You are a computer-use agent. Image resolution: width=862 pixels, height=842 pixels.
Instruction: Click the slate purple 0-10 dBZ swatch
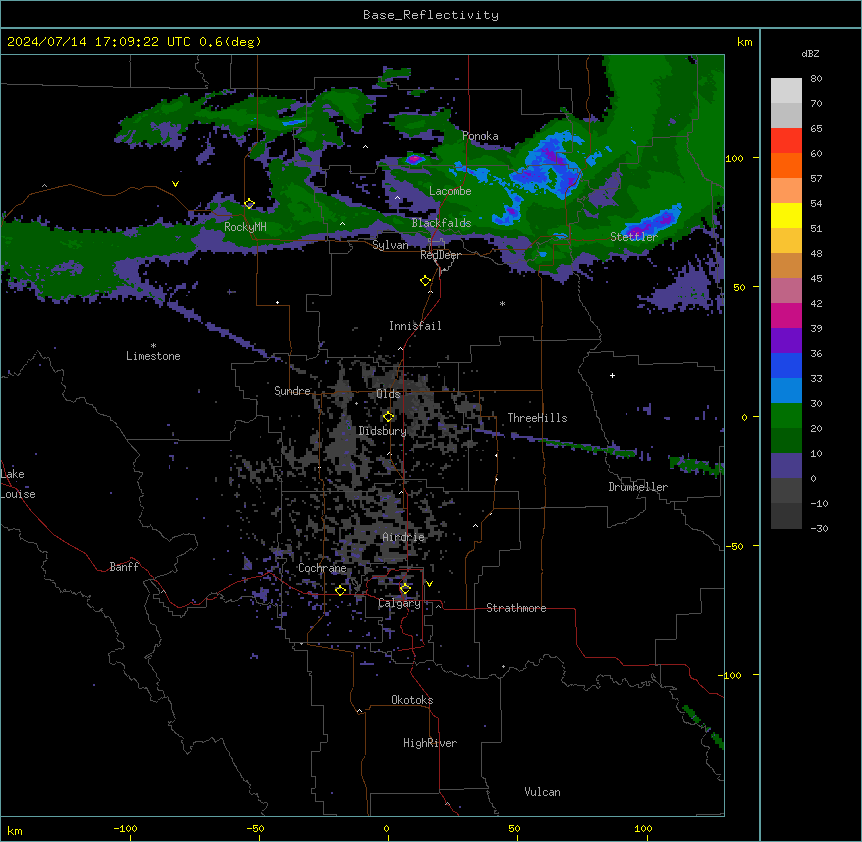pyautogui.click(x=786, y=466)
